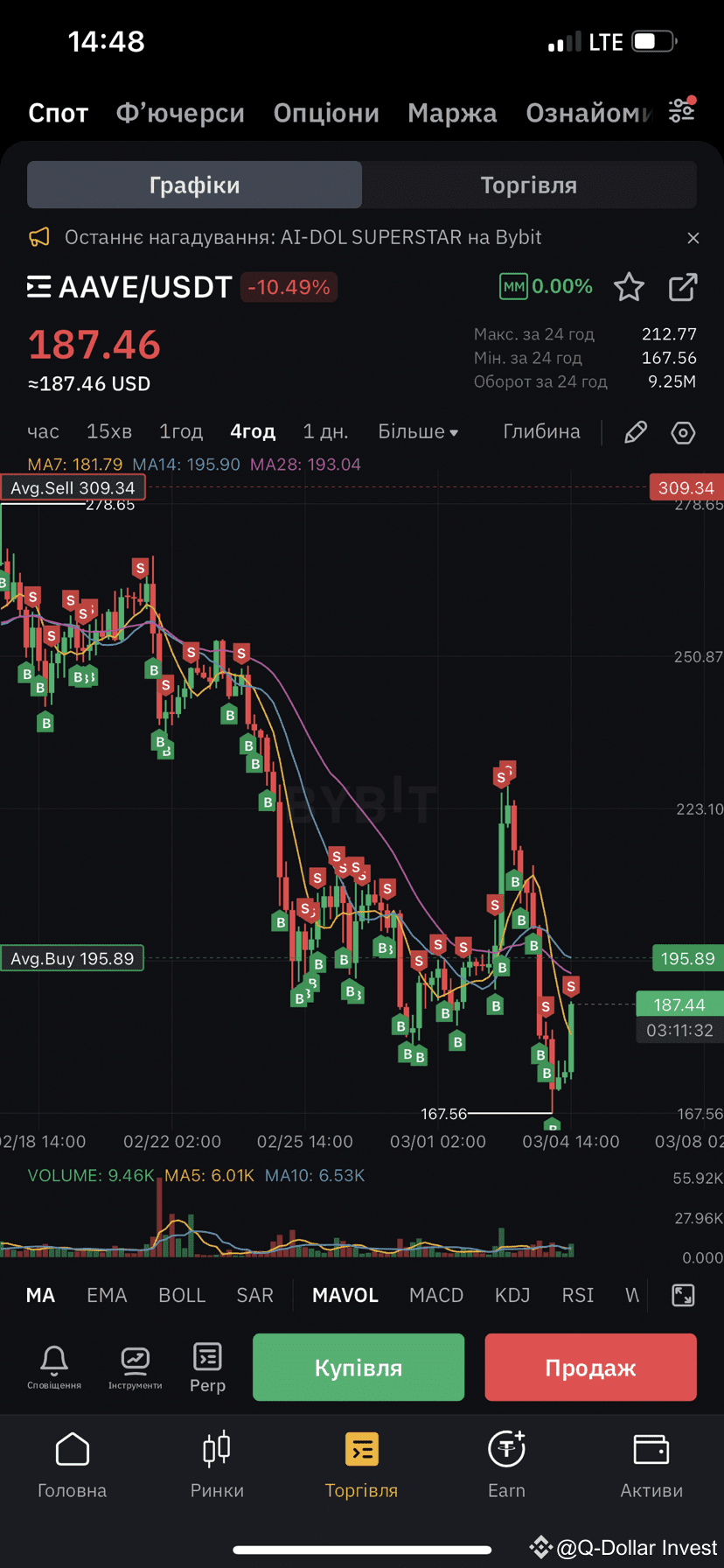Expand the Більше timeframe dropdown
724x1568 pixels.
coord(418,431)
